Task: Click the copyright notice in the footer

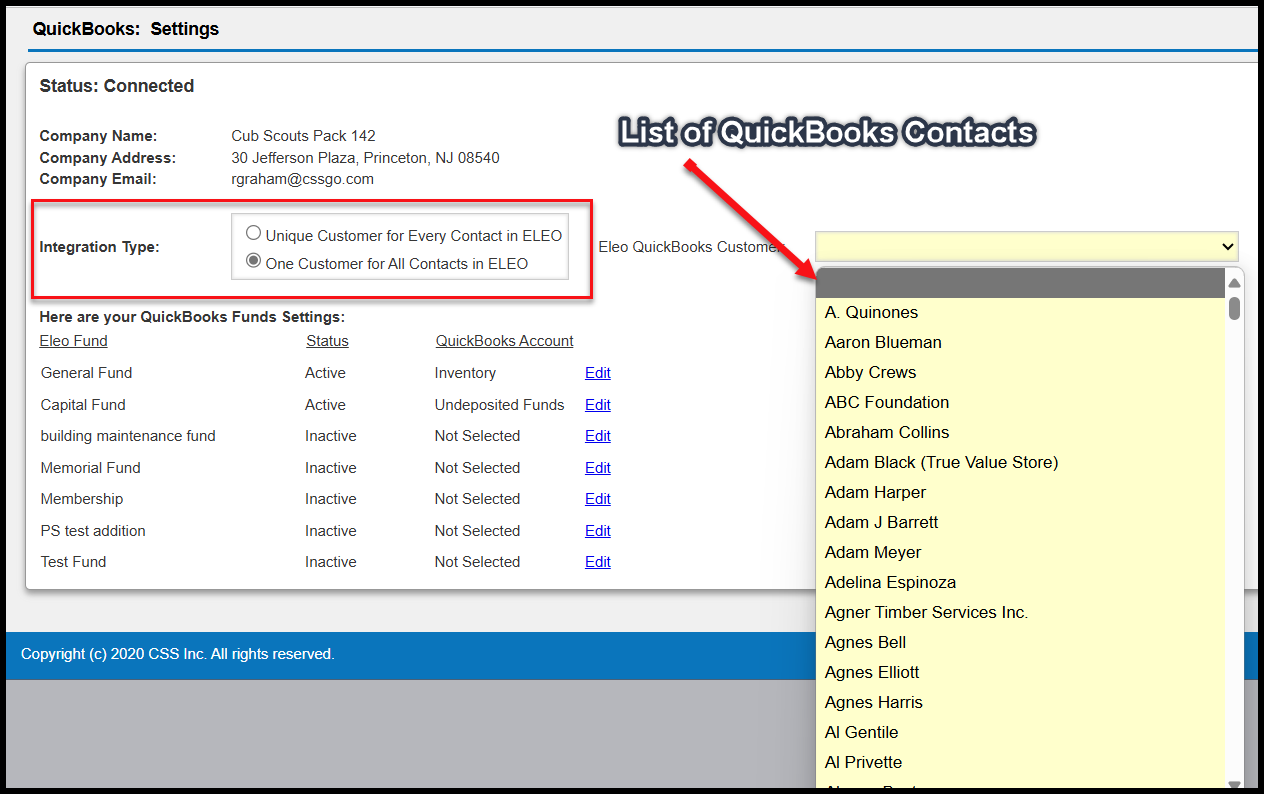Action: point(177,654)
